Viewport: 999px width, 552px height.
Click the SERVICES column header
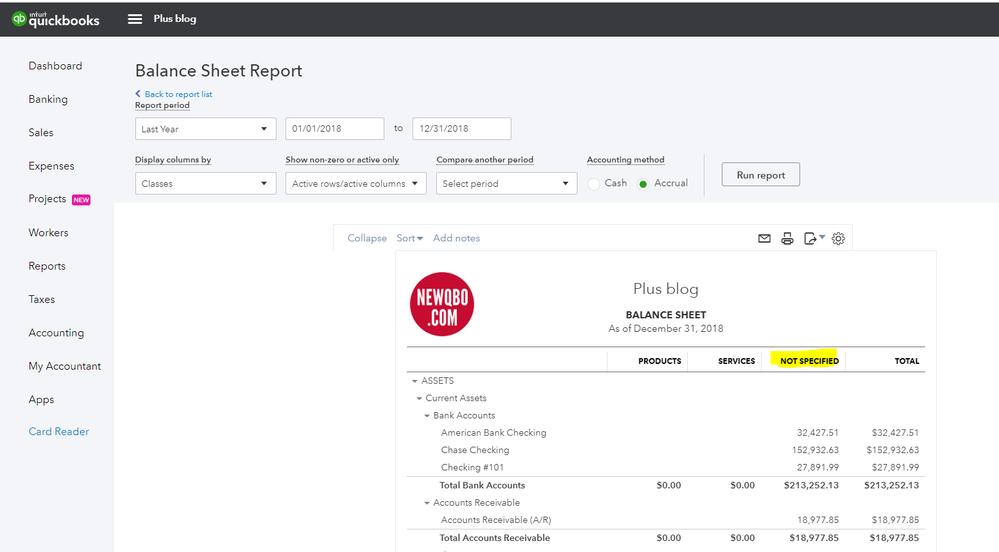click(x=737, y=361)
